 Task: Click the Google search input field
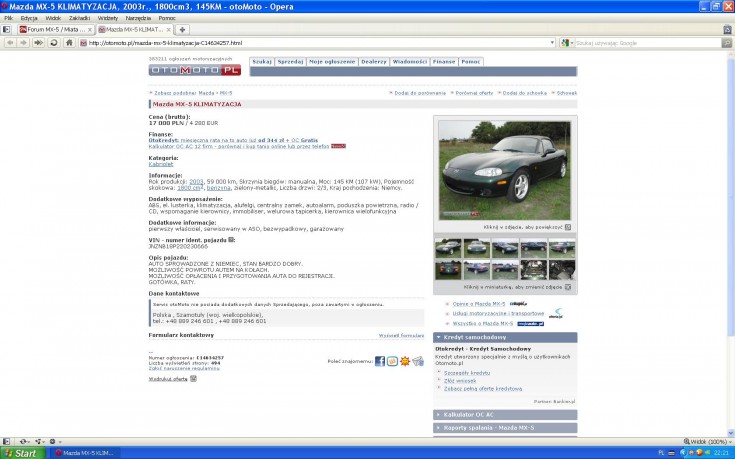[648, 43]
